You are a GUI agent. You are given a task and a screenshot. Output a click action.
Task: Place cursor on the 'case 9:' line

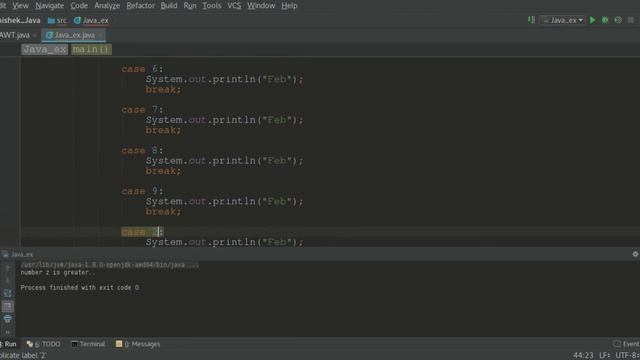142,191
